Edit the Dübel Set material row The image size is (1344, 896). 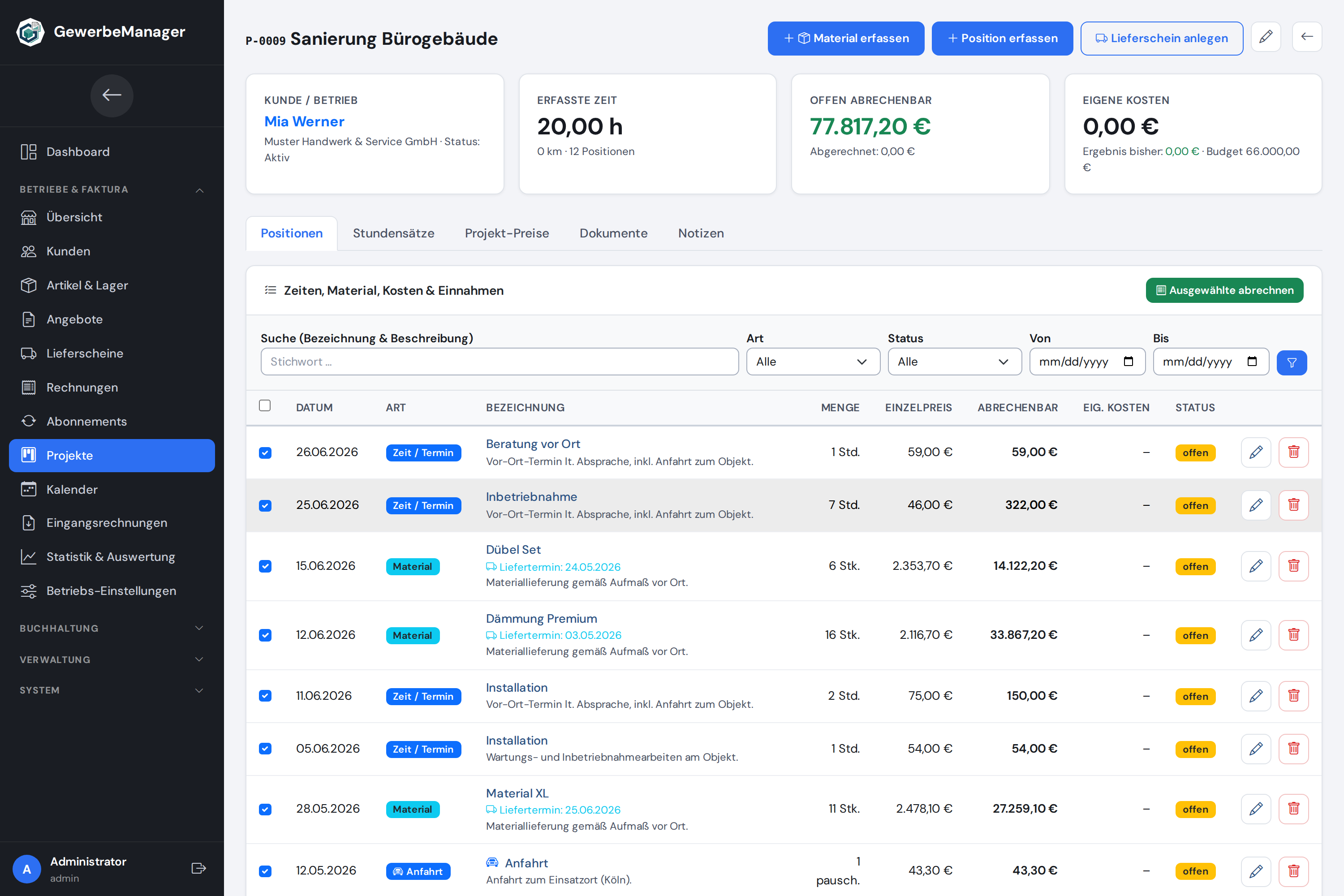click(1256, 566)
